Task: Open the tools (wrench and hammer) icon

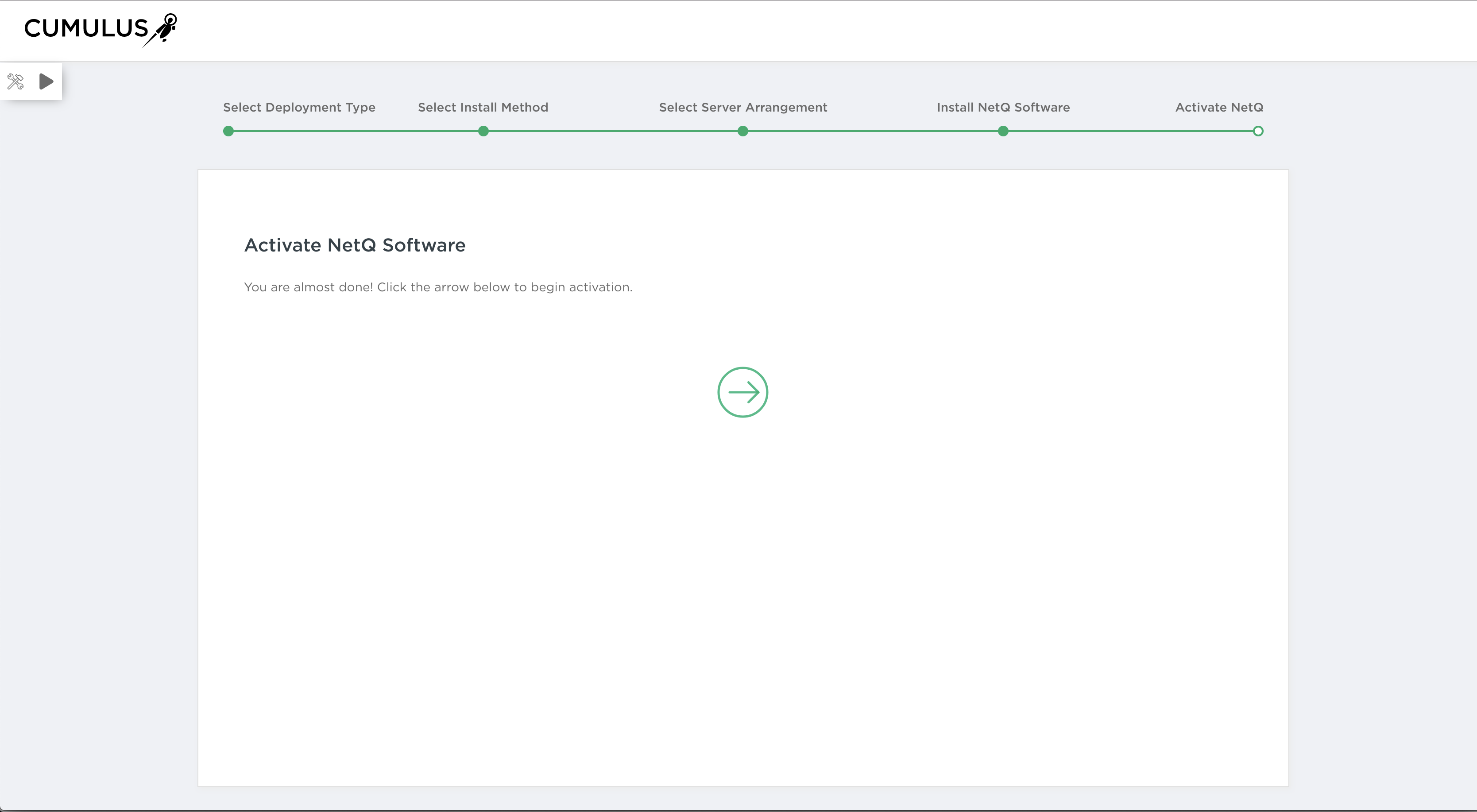Action: [x=15, y=81]
